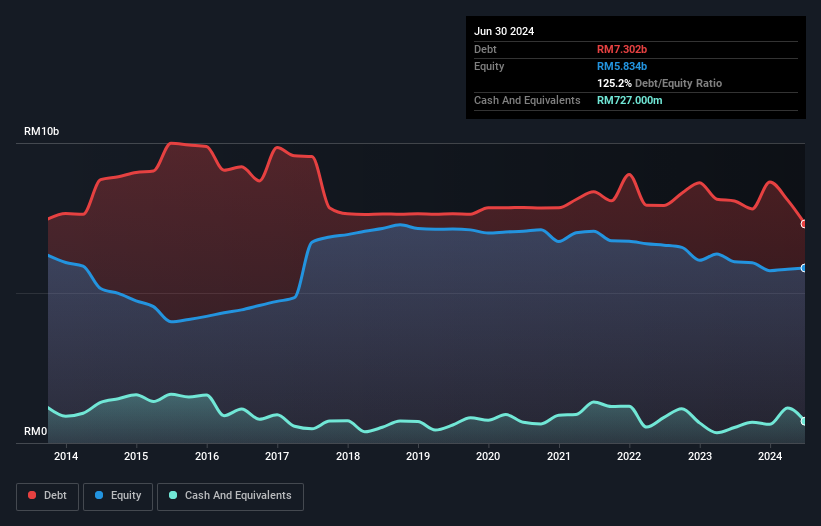Viewport: 821px width, 526px height.
Task: Select the 2017 x-axis label
Action: tap(277, 456)
